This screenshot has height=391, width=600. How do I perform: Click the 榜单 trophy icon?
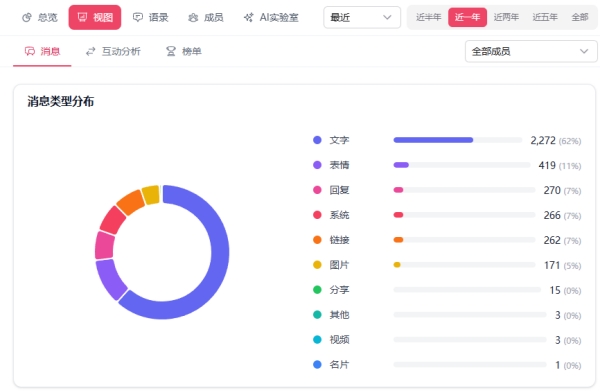171,51
